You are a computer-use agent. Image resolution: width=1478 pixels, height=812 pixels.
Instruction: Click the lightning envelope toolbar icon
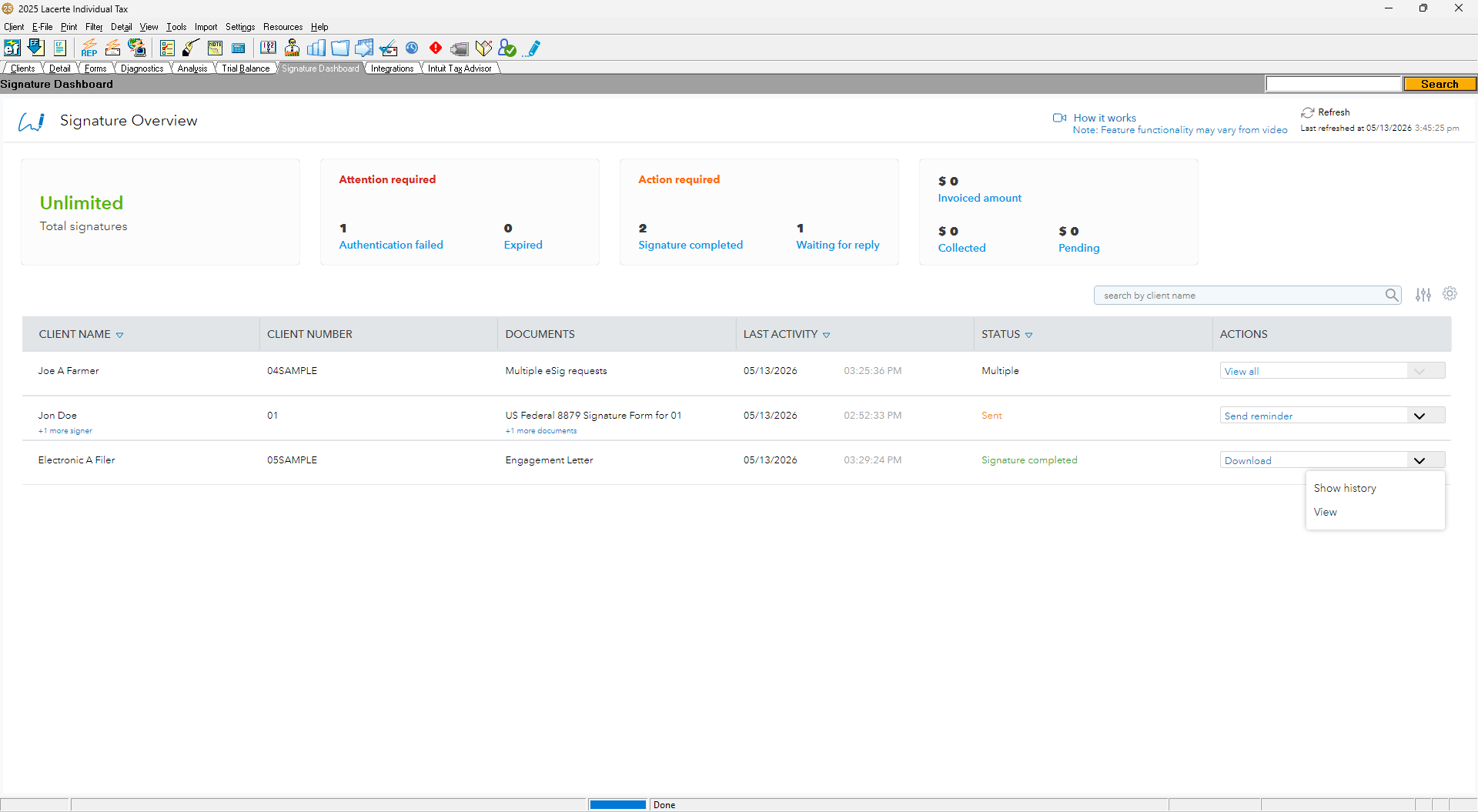pyautogui.click(x=113, y=48)
